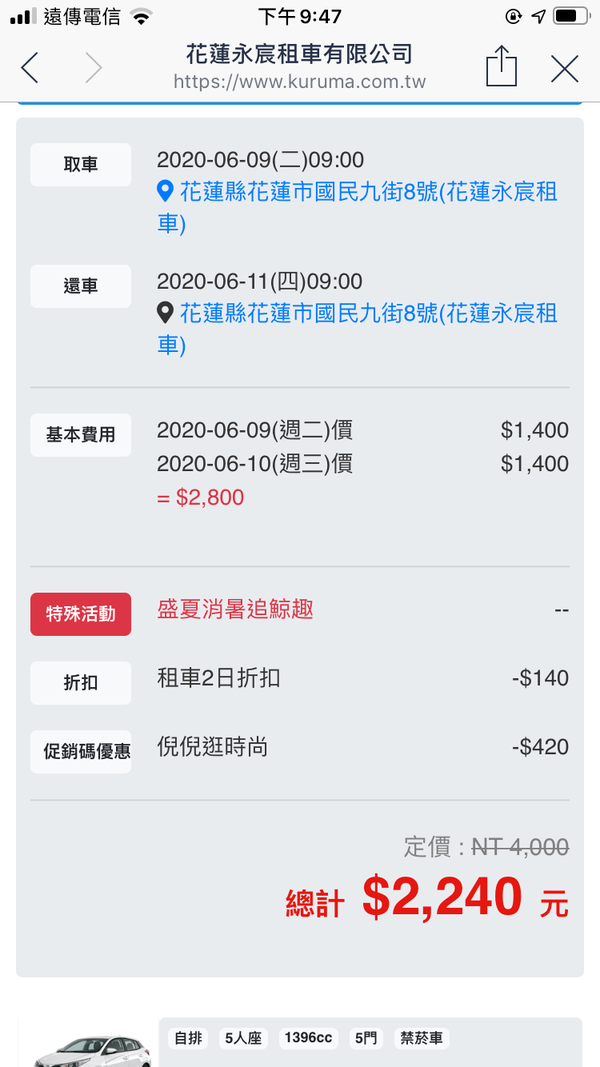This screenshot has height=1067, width=600.
Task: Tap the 禁菸車 non-smoking tag
Action: [x=422, y=1038]
